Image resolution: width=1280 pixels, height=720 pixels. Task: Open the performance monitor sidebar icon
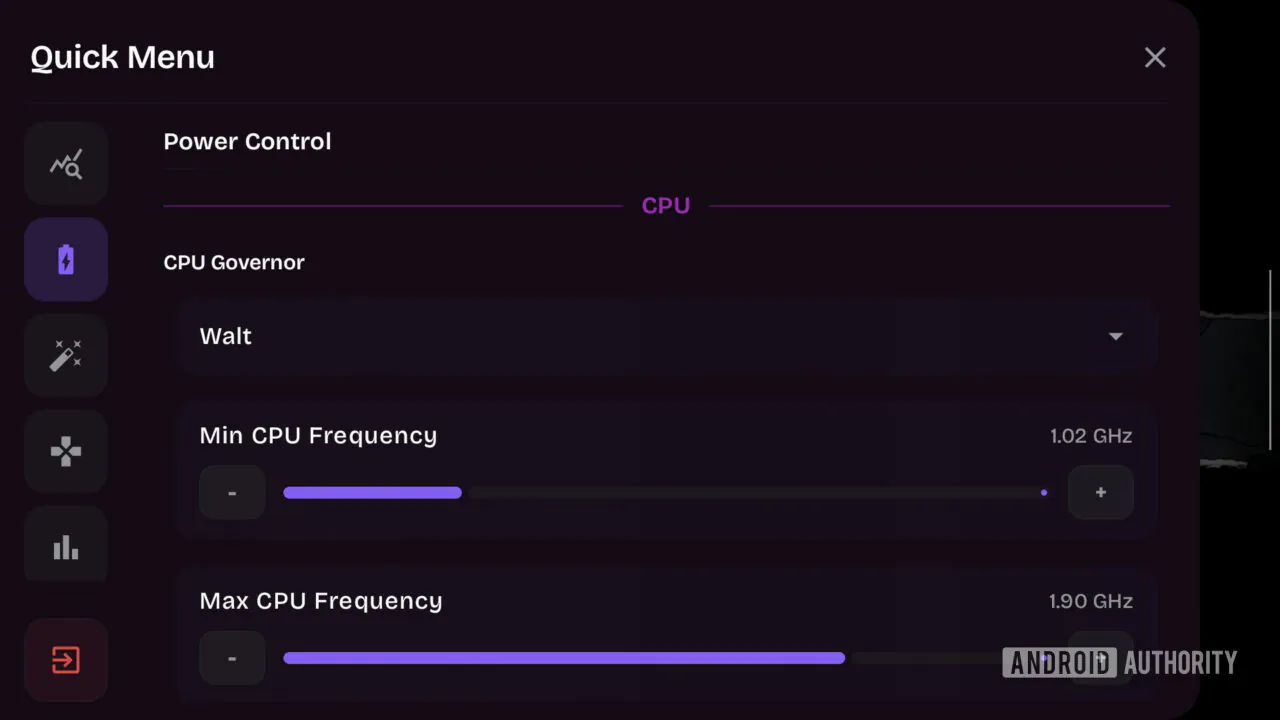pyautogui.click(x=66, y=164)
